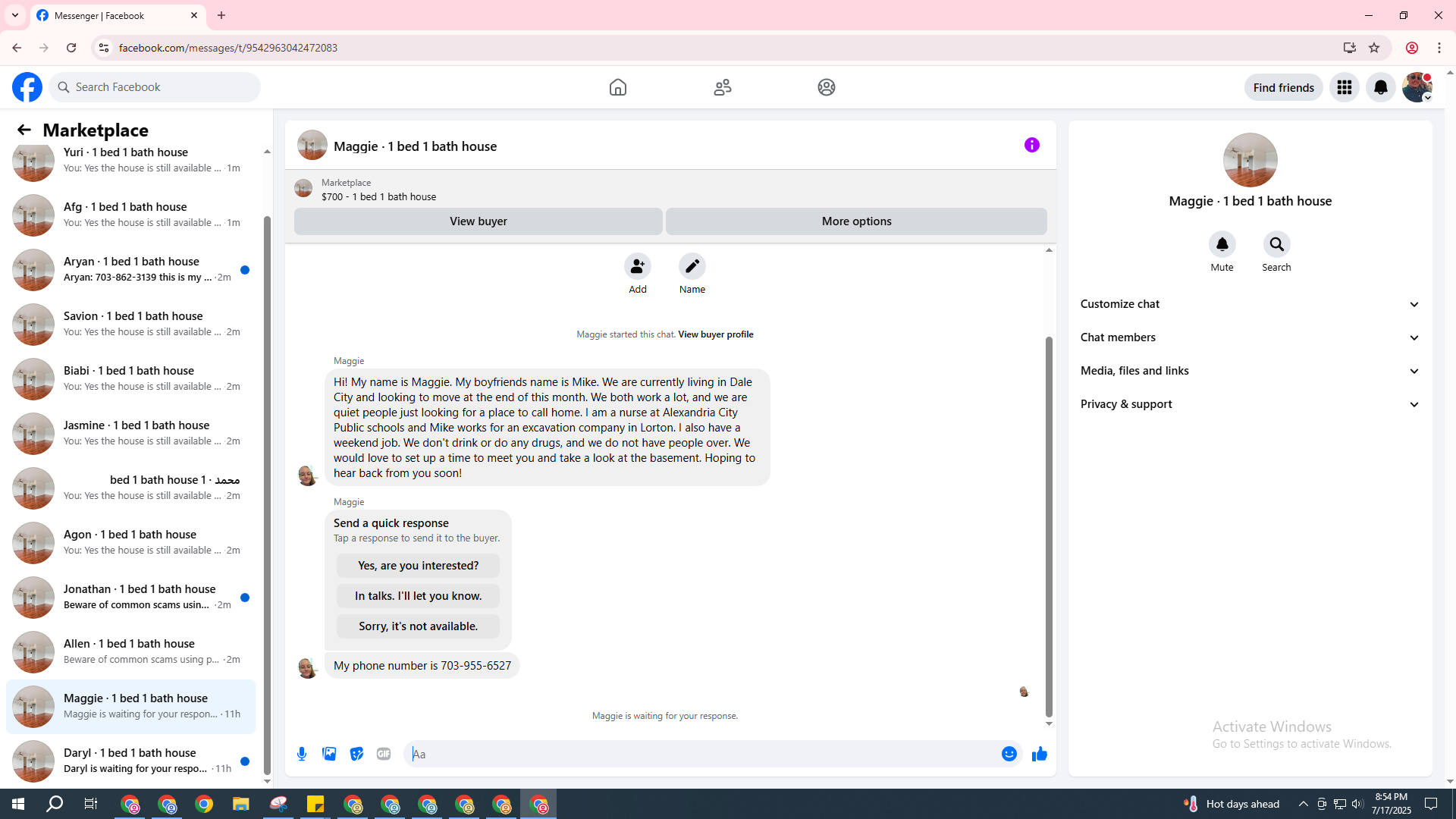Go to the Home feed icon

pyautogui.click(x=618, y=87)
